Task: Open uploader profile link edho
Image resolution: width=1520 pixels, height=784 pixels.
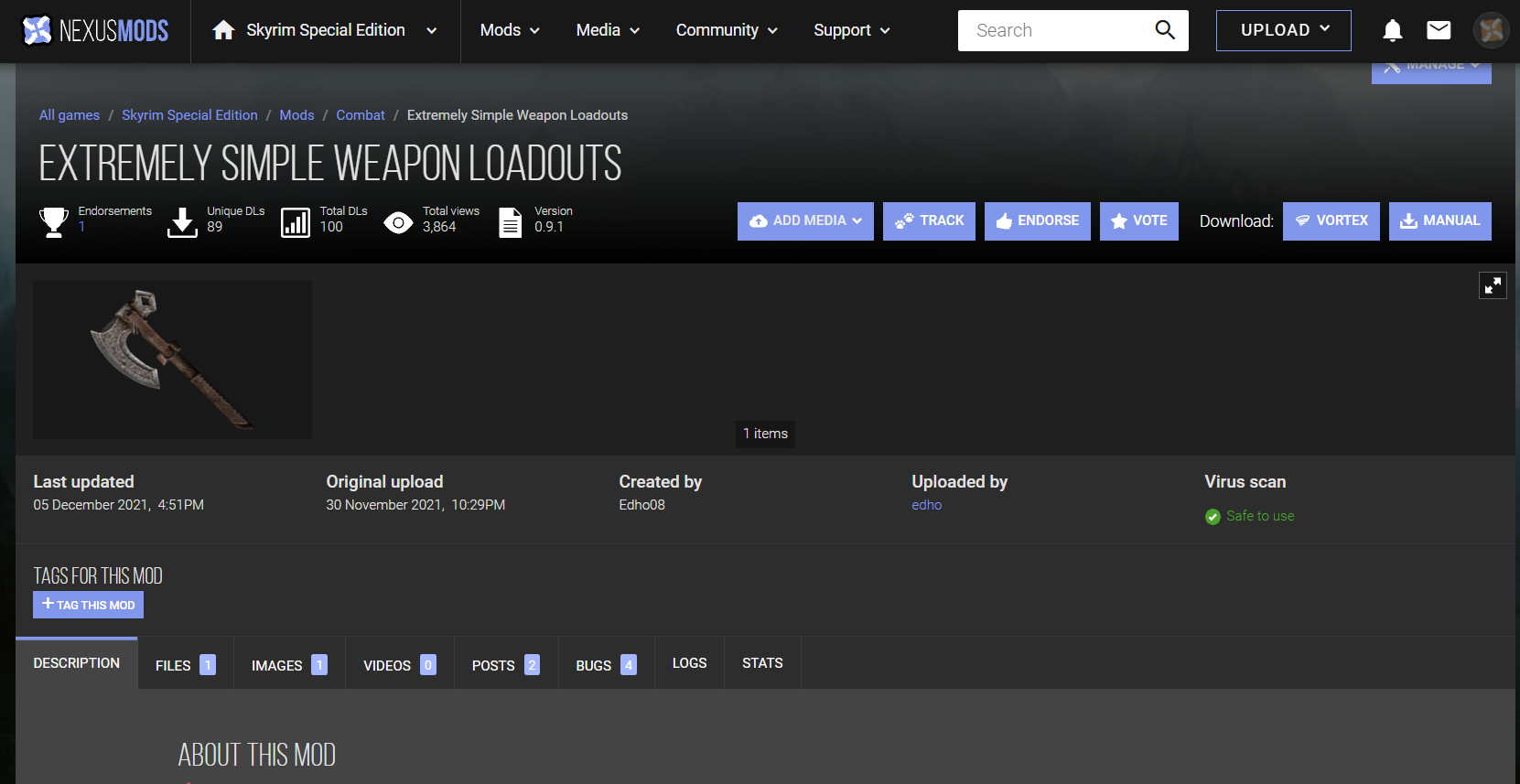Action: point(926,505)
